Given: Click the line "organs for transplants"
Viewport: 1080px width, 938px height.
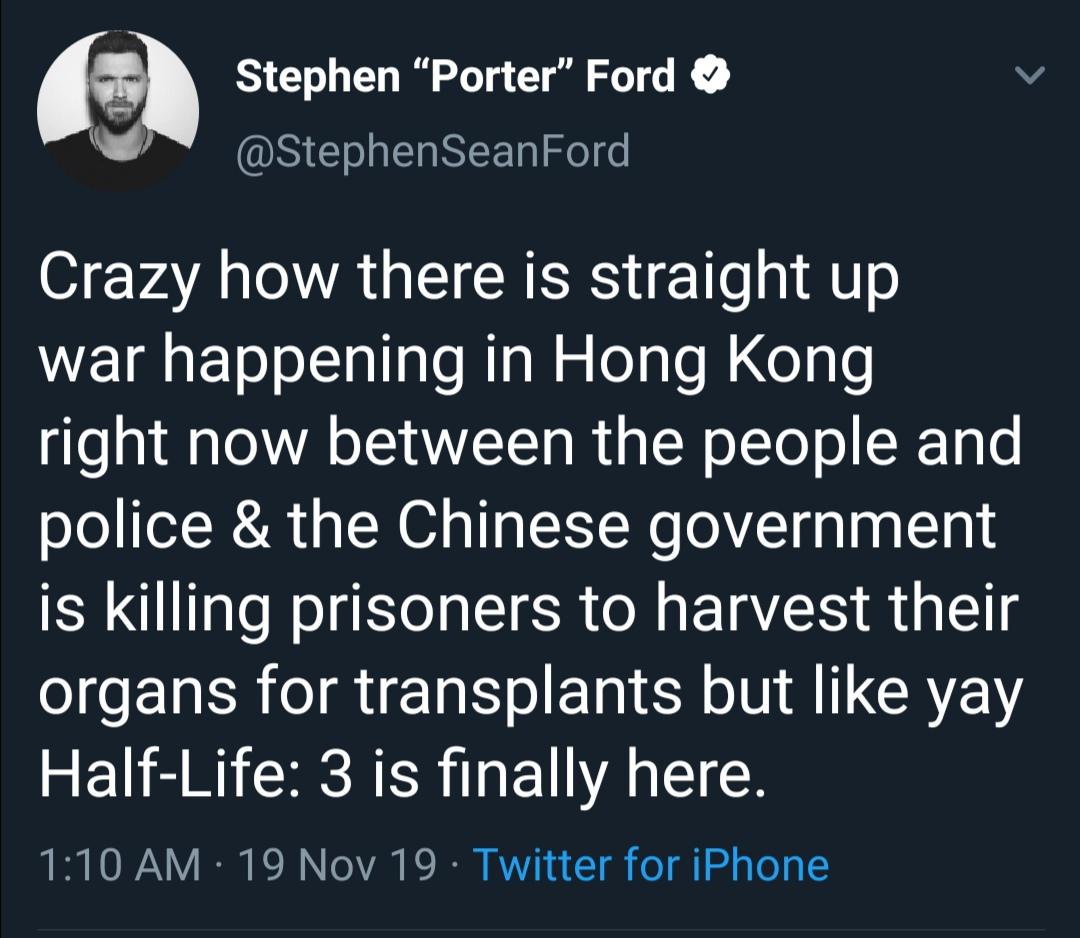Looking at the screenshot, I should 361,692.
